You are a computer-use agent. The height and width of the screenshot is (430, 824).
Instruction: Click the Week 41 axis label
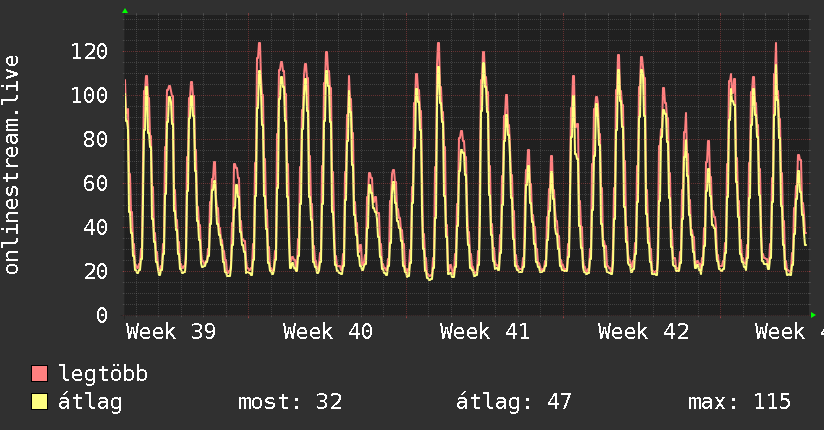(x=485, y=332)
